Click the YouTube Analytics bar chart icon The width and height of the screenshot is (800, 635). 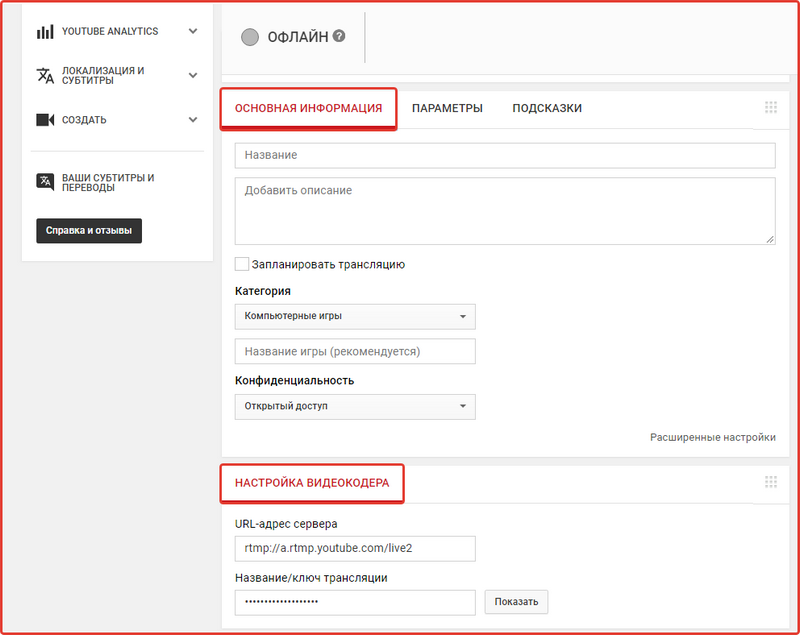click(45, 32)
